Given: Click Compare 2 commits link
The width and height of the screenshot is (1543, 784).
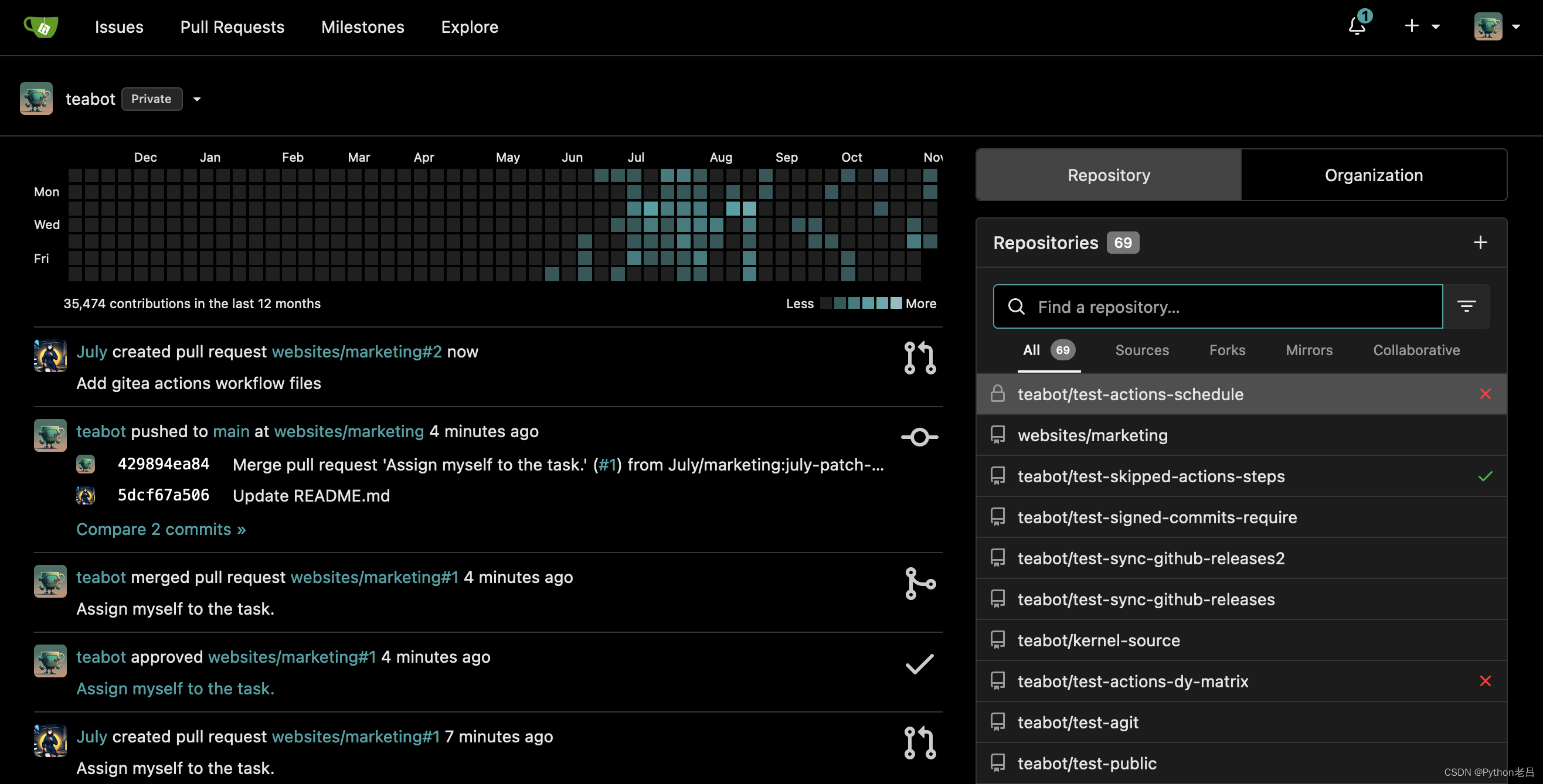Looking at the screenshot, I should tap(160, 528).
